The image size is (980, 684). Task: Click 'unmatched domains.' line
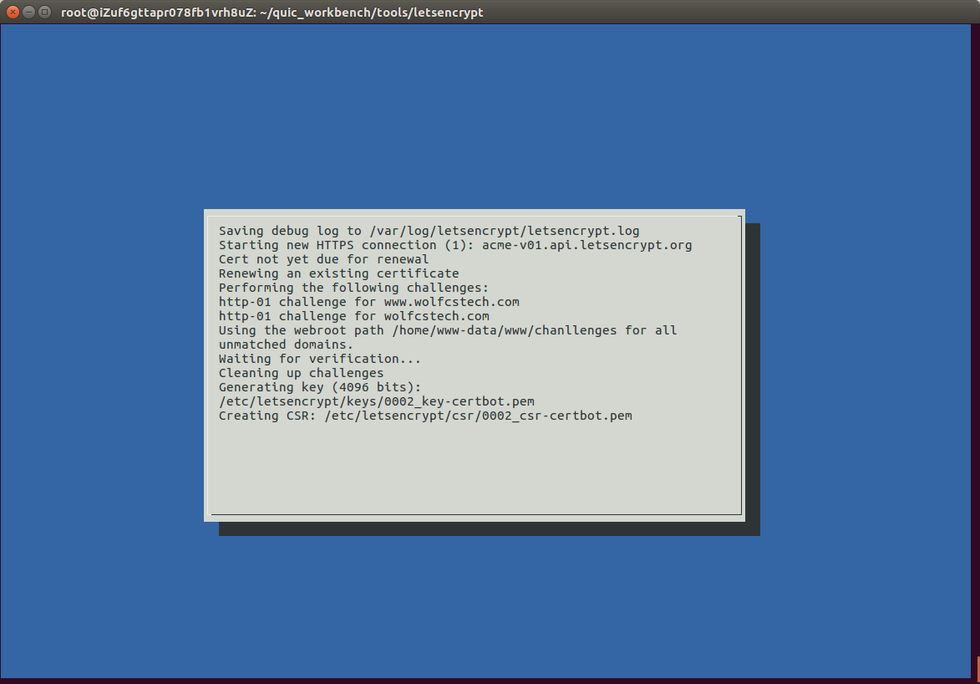(x=286, y=345)
